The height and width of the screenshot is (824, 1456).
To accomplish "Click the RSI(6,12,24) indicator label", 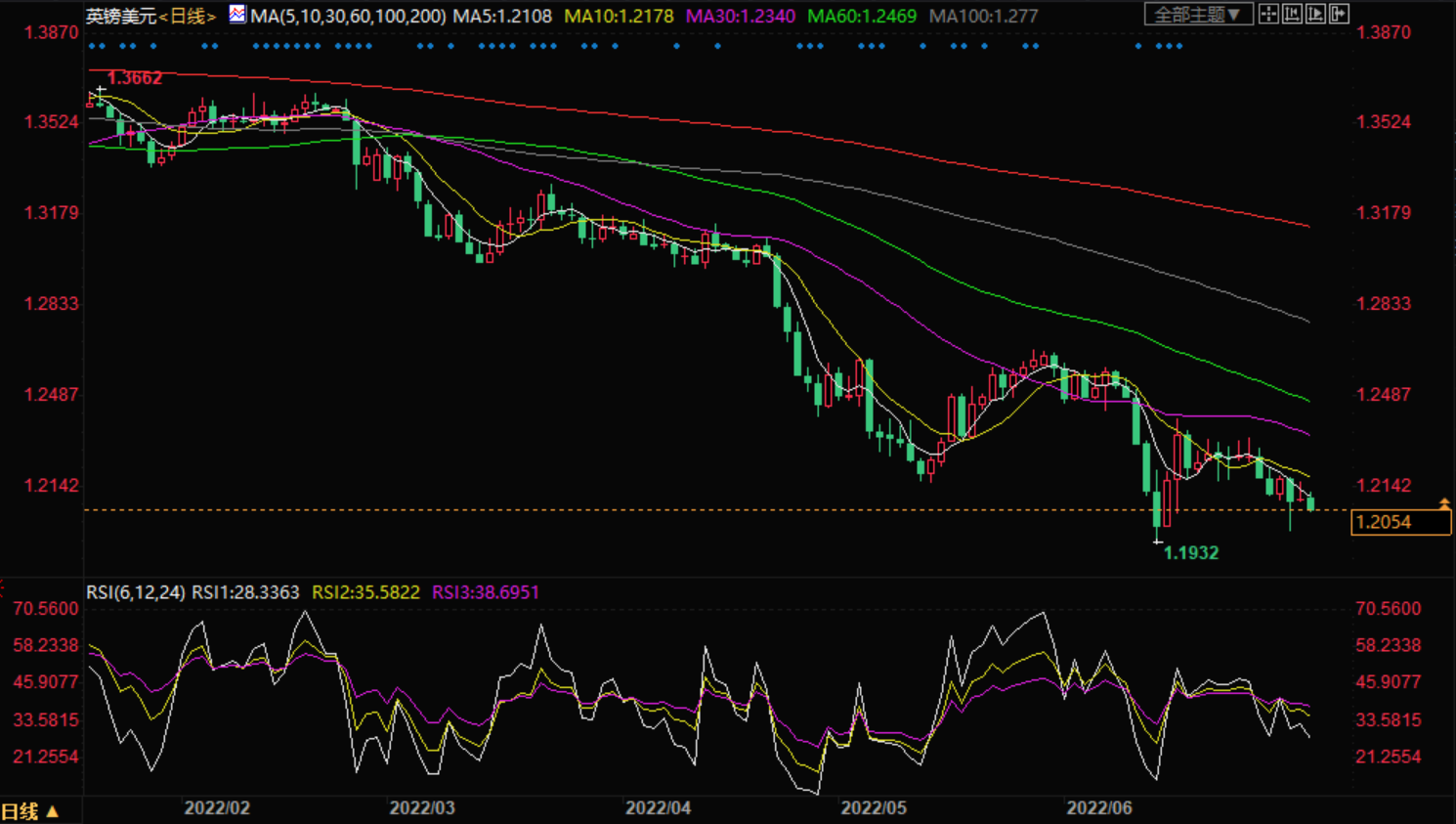I will click(x=135, y=592).
